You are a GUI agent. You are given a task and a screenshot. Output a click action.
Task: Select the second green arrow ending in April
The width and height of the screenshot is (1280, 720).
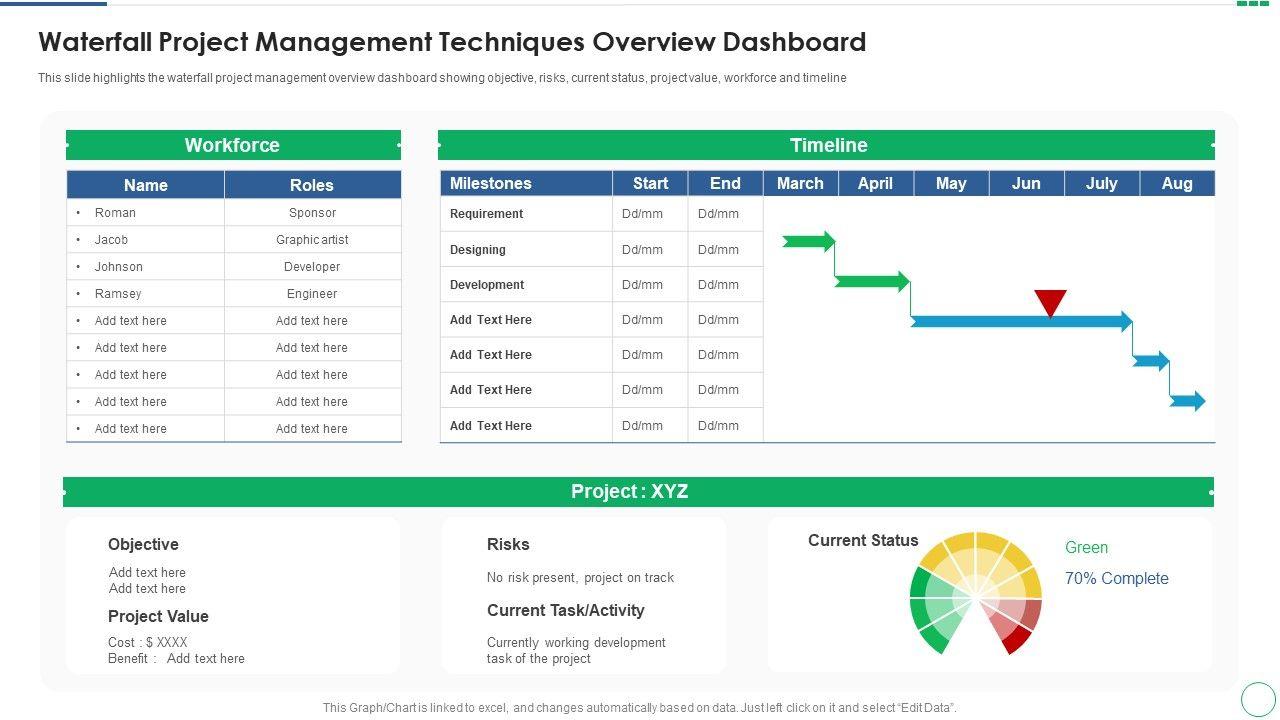coord(872,281)
